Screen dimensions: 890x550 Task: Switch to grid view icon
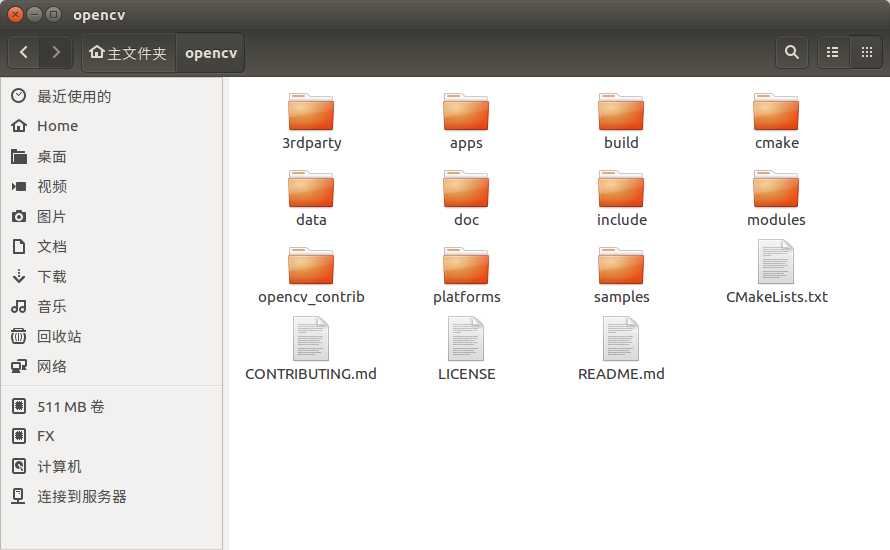pos(867,53)
